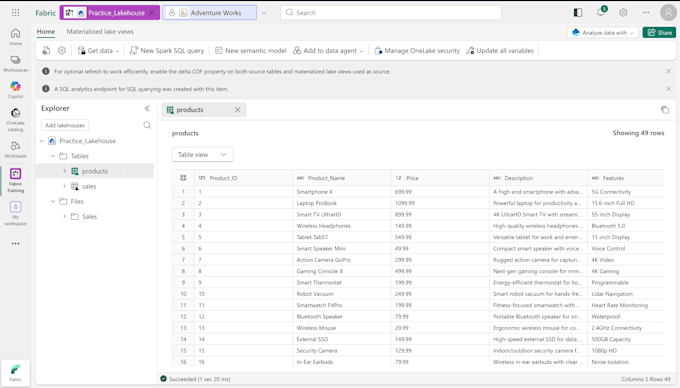Open lakehouse settings gear in toolbar

point(62,51)
